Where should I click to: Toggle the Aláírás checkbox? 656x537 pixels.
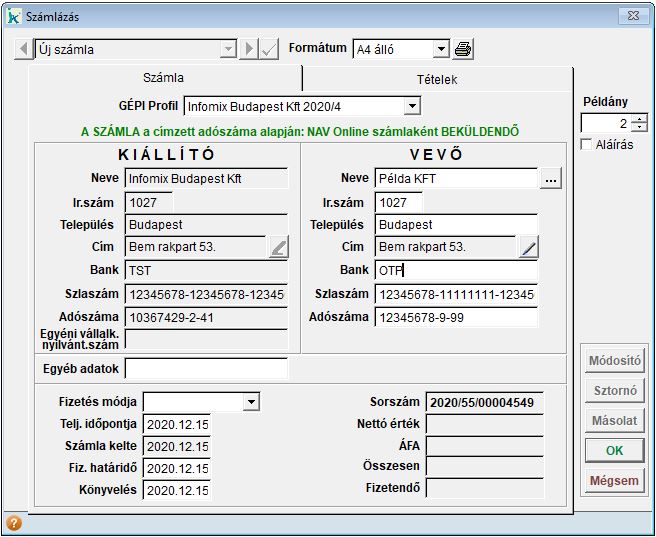point(587,145)
